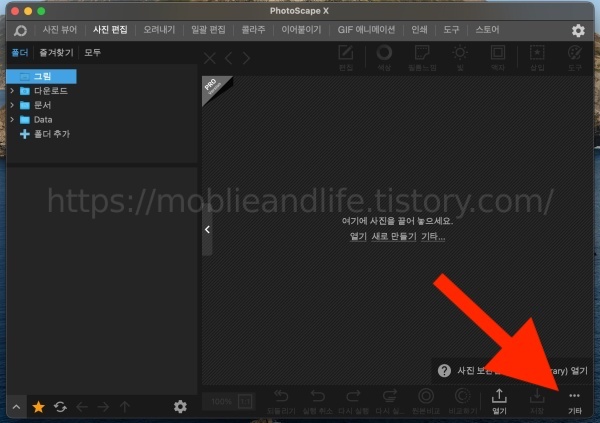Go up one folder with up arrow
Viewport: 600px width, 423px height.
tap(125, 407)
